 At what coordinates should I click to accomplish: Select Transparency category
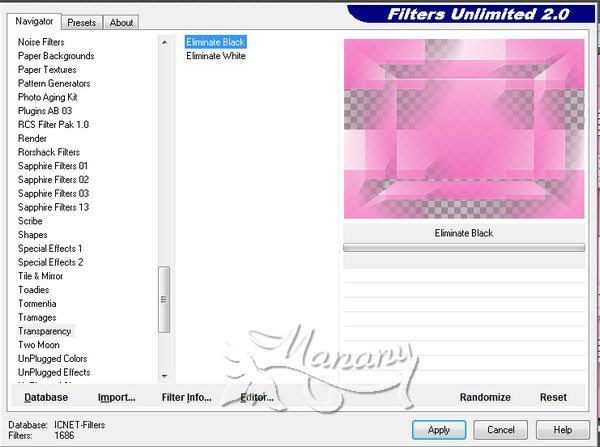(45, 331)
